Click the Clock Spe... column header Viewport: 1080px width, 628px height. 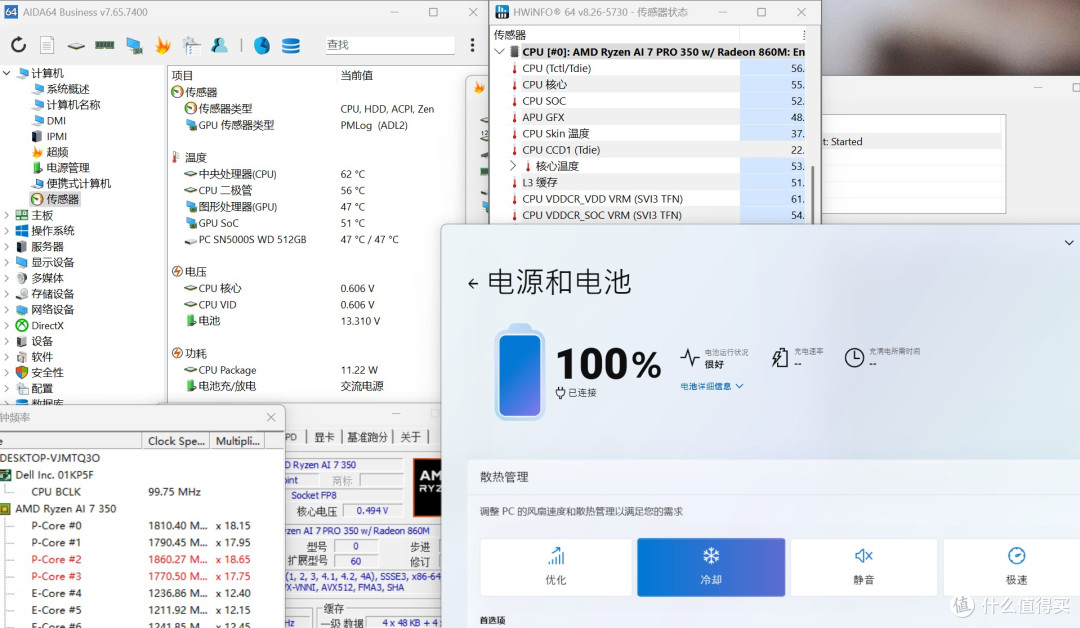176,441
